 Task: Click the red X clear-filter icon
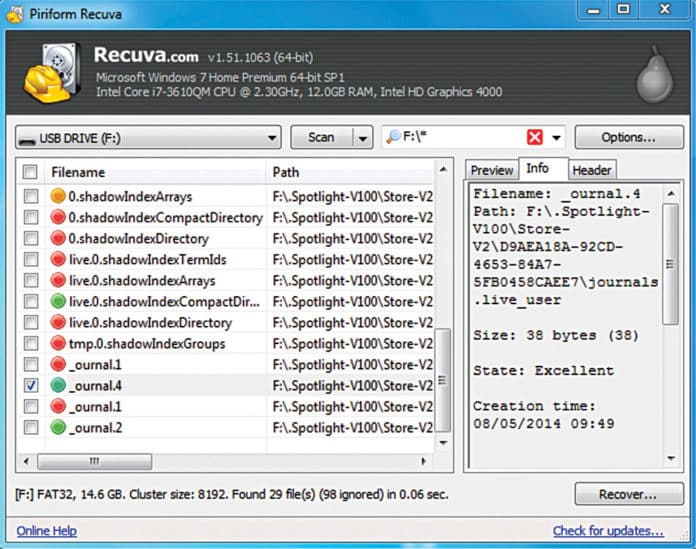[535, 137]
